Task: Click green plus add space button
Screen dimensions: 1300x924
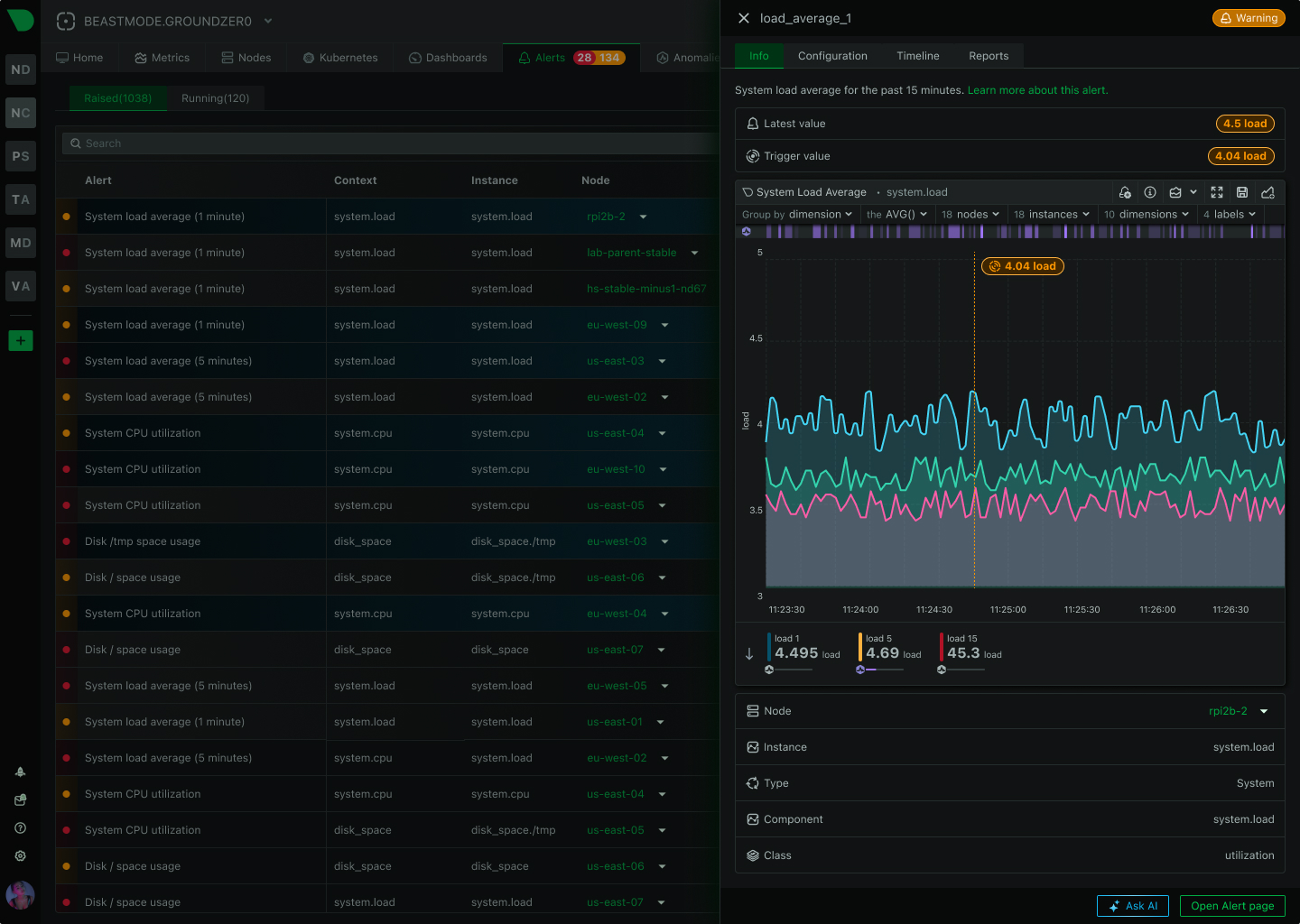Action: [x=21, y=340]
